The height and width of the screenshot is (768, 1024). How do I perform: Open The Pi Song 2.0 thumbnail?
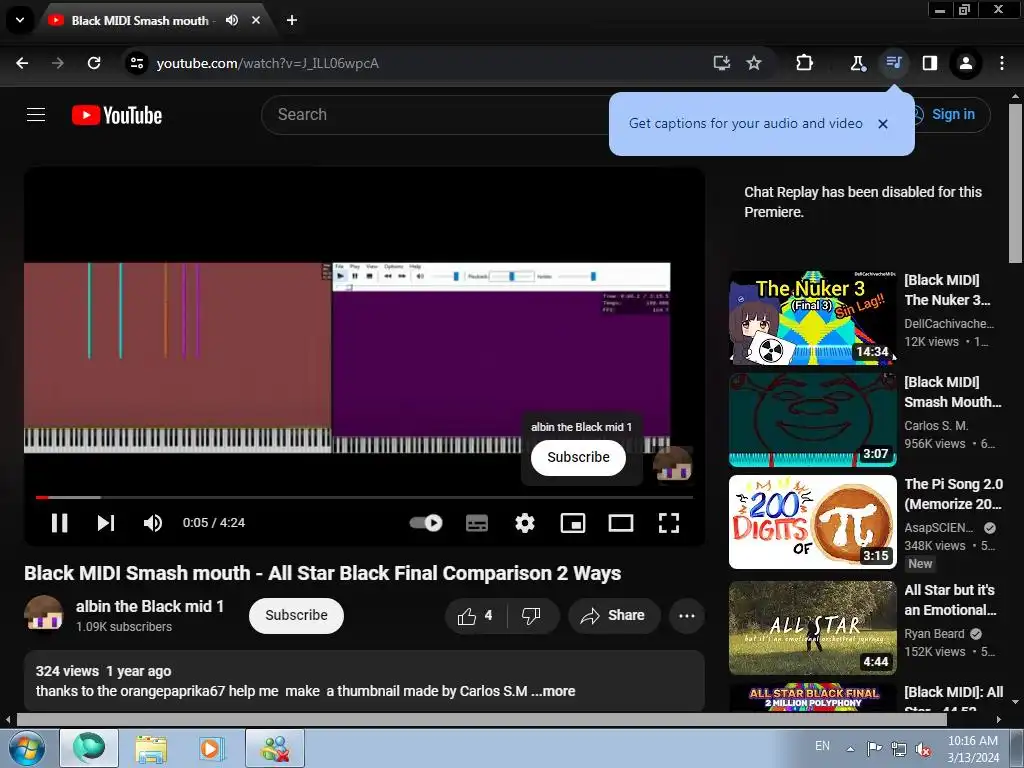click(812, 522)
